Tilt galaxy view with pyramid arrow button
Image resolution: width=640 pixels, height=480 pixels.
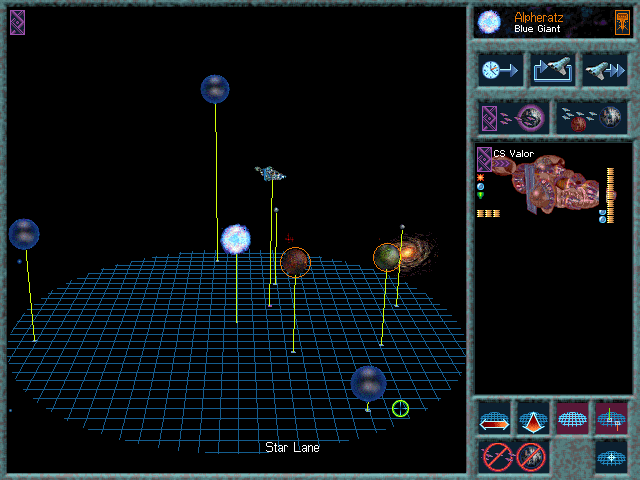(x=533, y=418)
